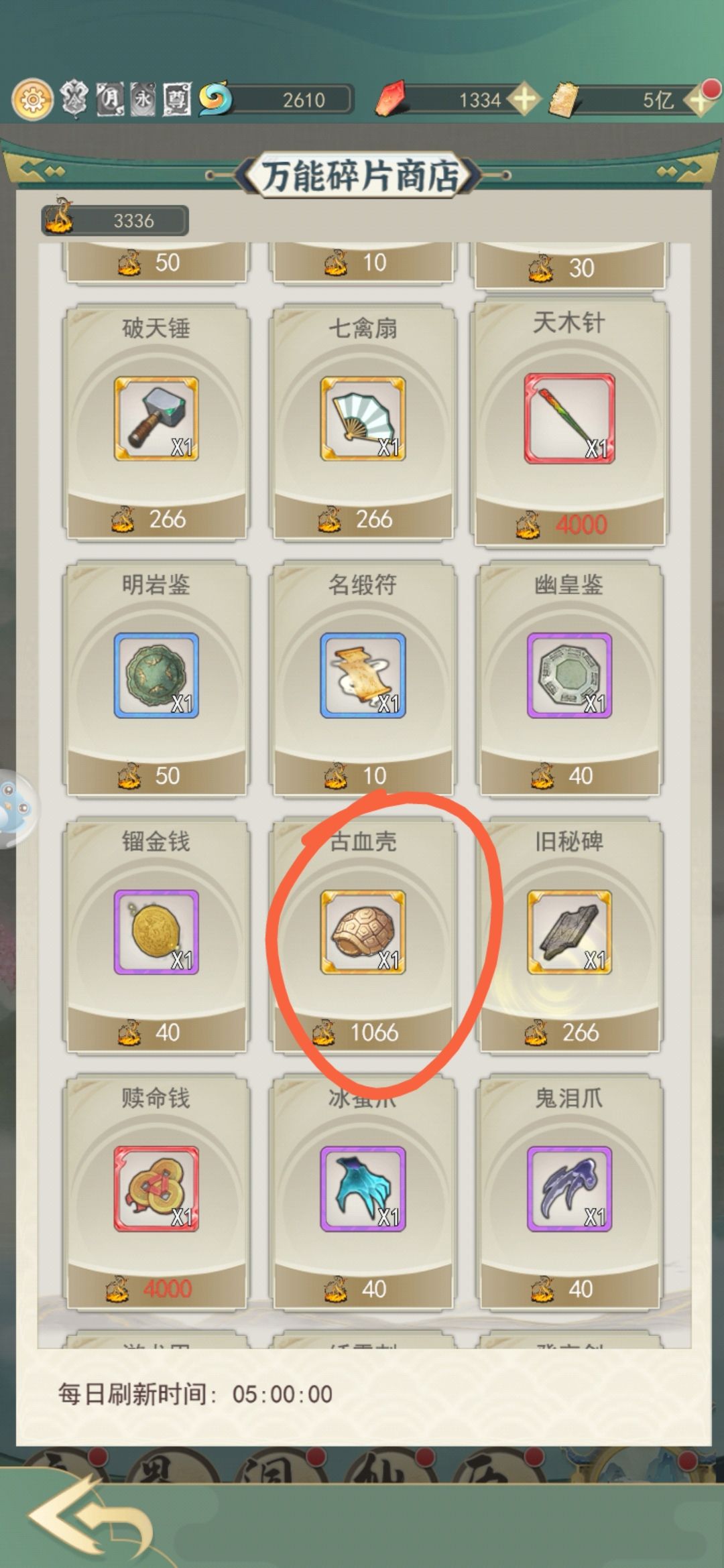This screenshot has width=724, height=1568.
Task: Tap the 古血壳 turtle shell icon
Action: pos(363,931)
